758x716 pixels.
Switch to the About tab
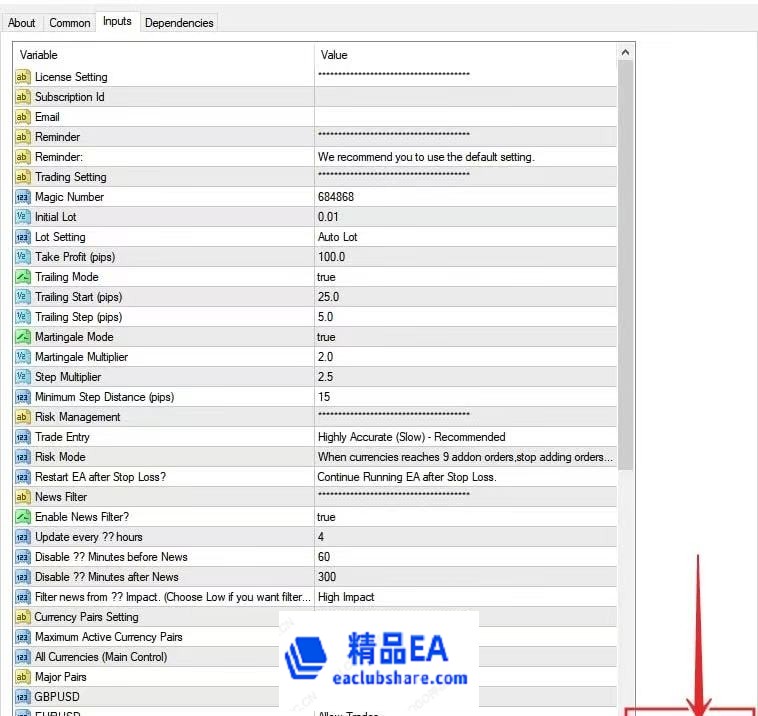pyautogui.click(x=22, y=22)
